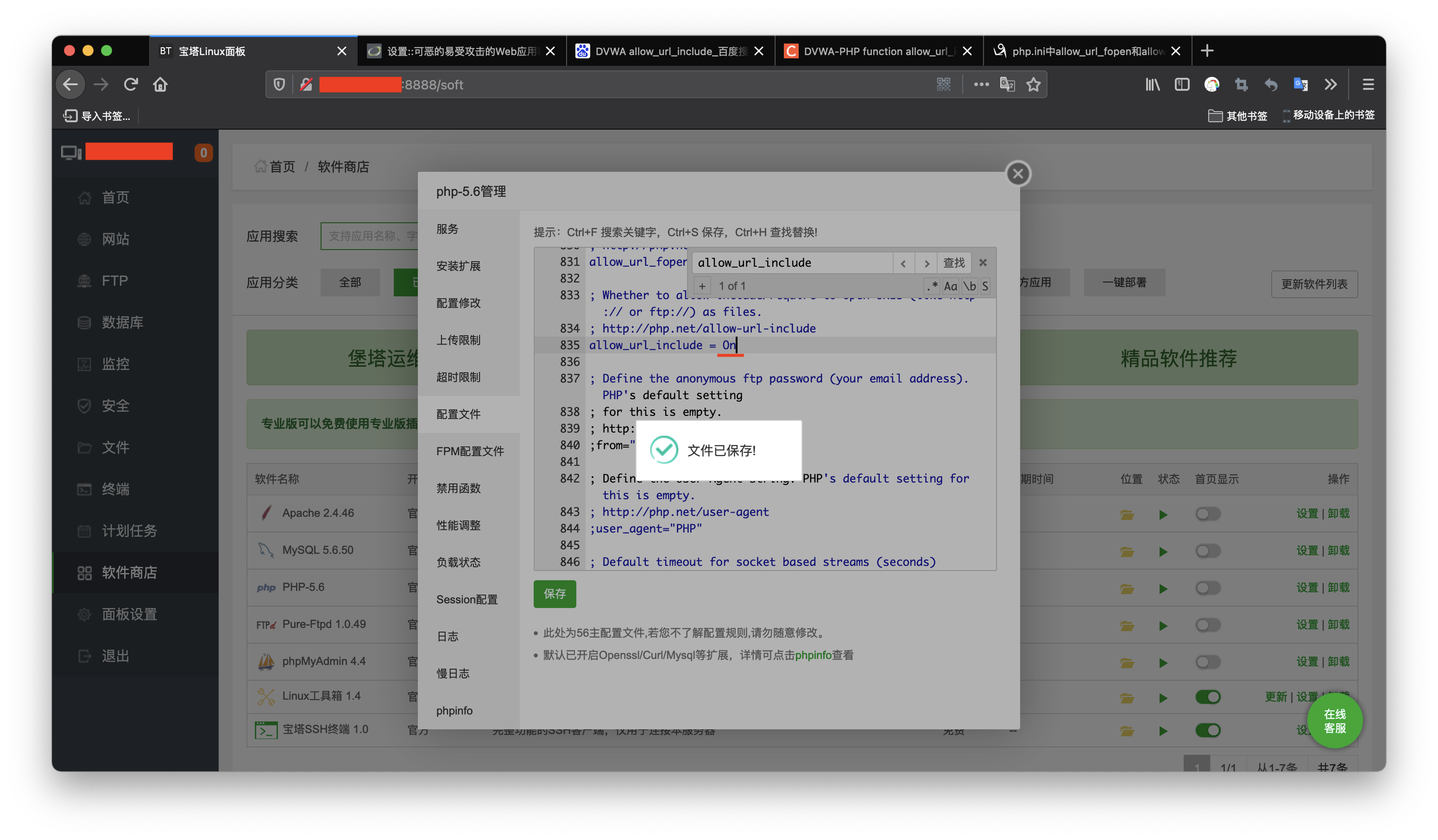Click the 在线客服 floating support icon

[1335, 721]
